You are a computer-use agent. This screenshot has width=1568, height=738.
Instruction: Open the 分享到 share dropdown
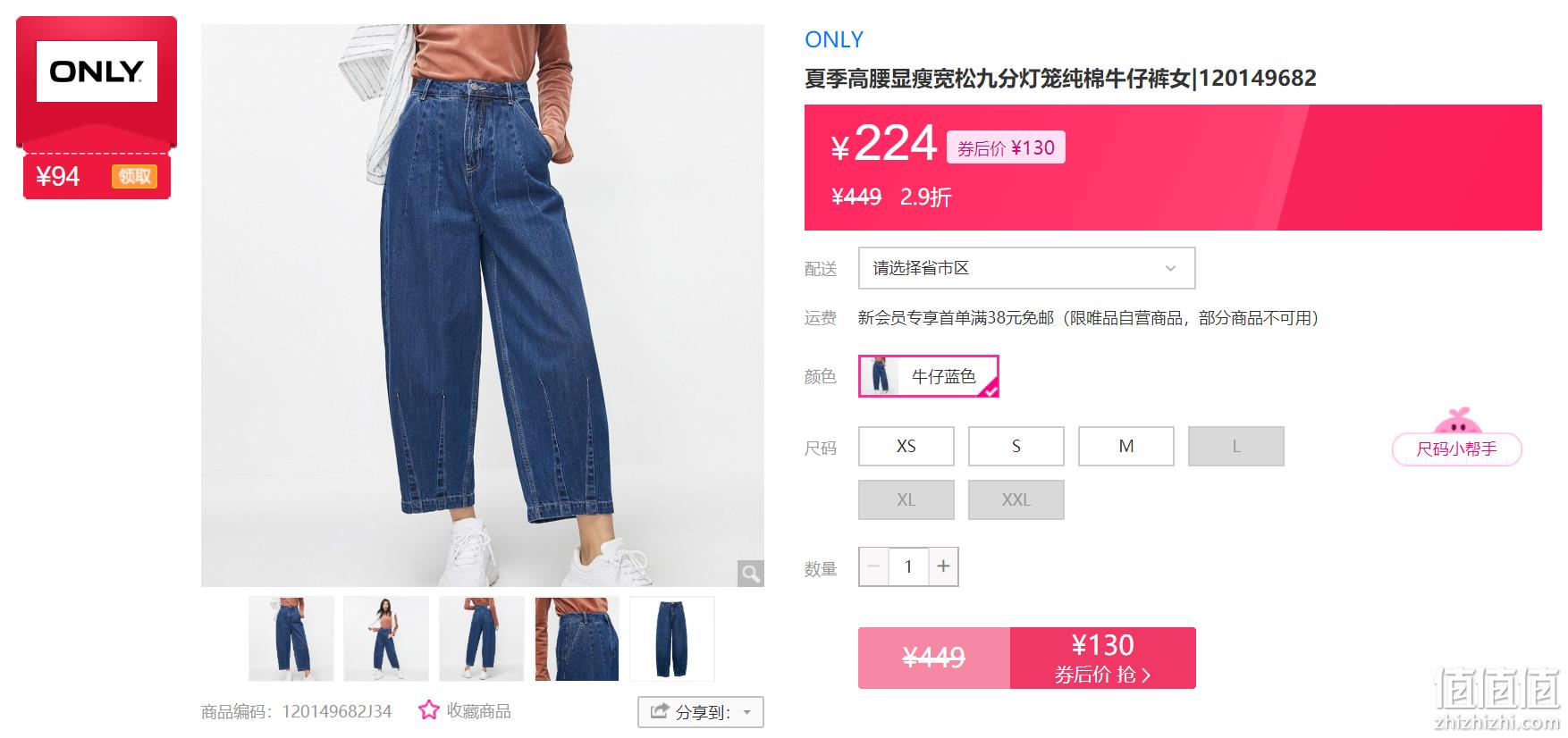pos(701,712)
